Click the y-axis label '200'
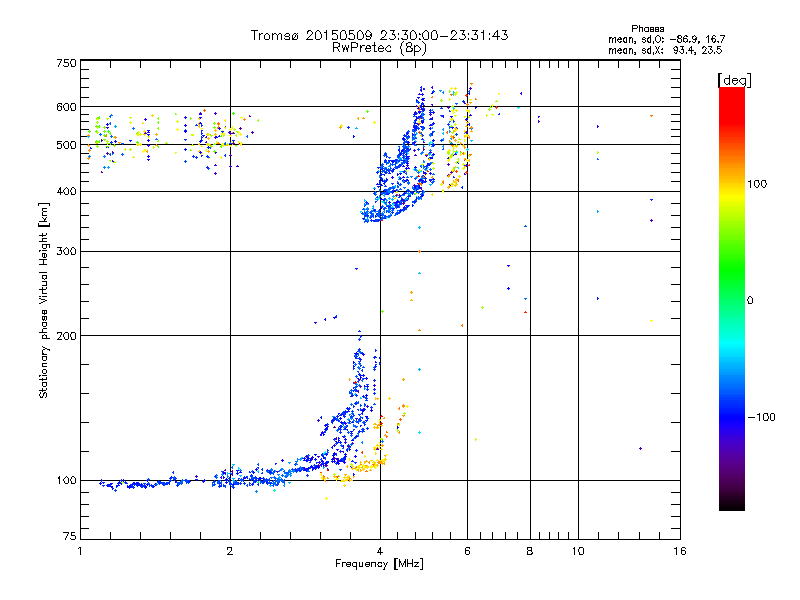The width and height of the screenshot is (800, 600). coord(66,336)
